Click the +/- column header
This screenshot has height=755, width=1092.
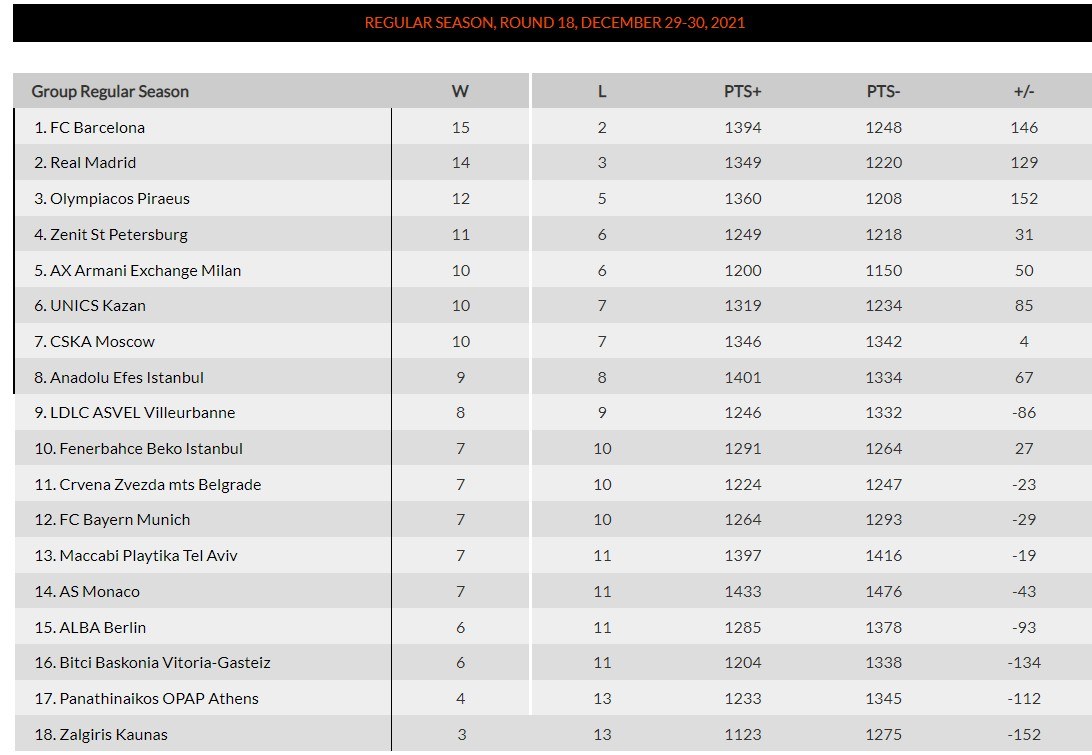click(1024, 91)
